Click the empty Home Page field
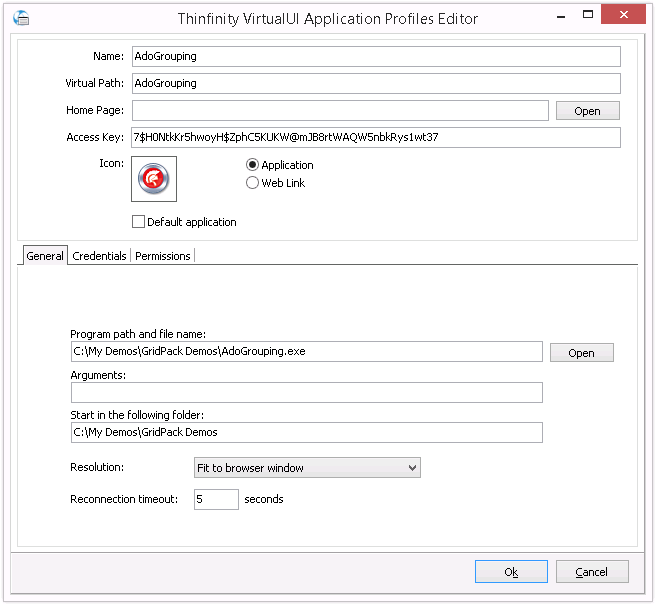 coord(340,111)
